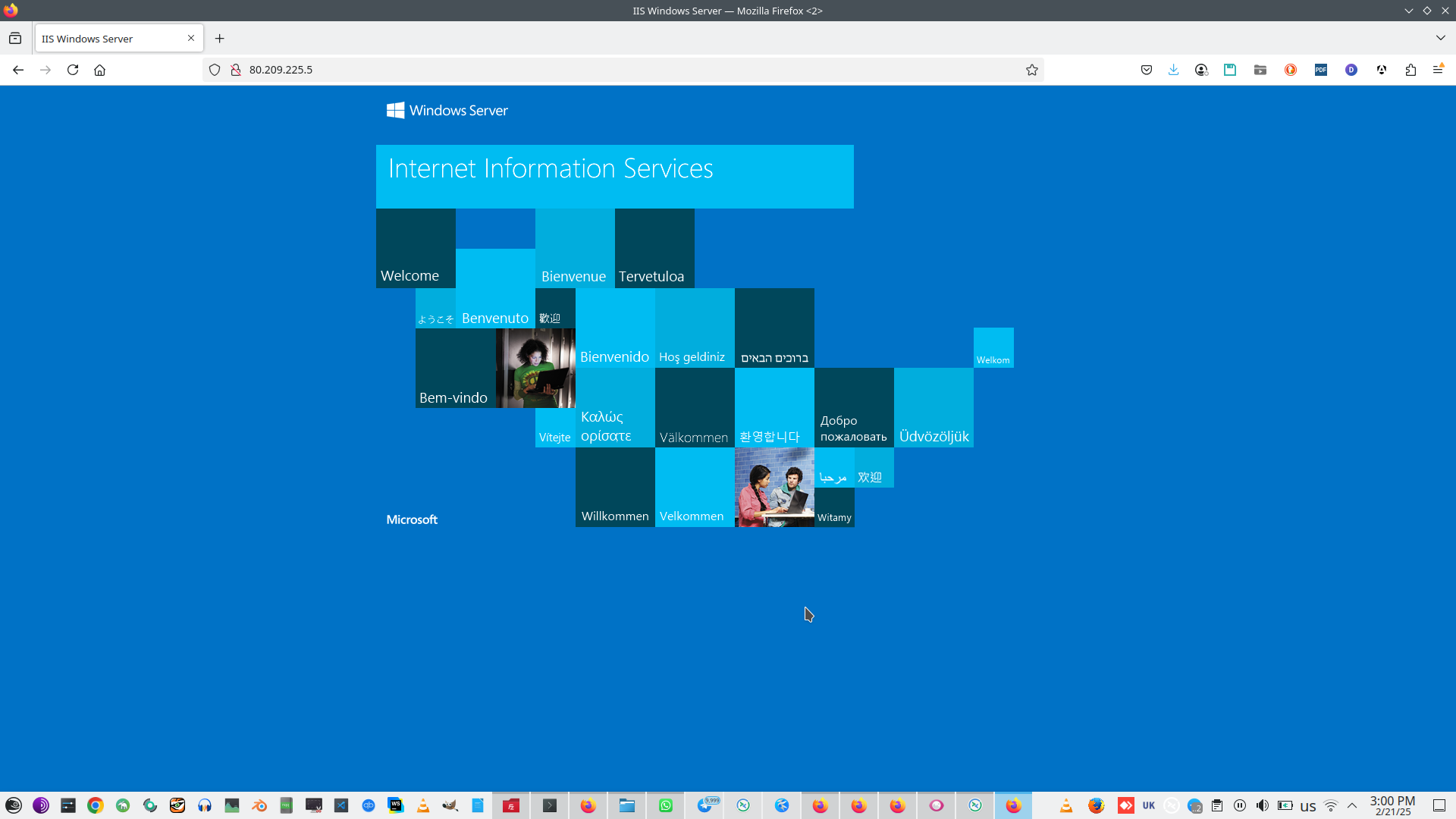Open the Extensions puzzle-piece menu
The image size is (1456, 819).
click(x=1410, y=70)
